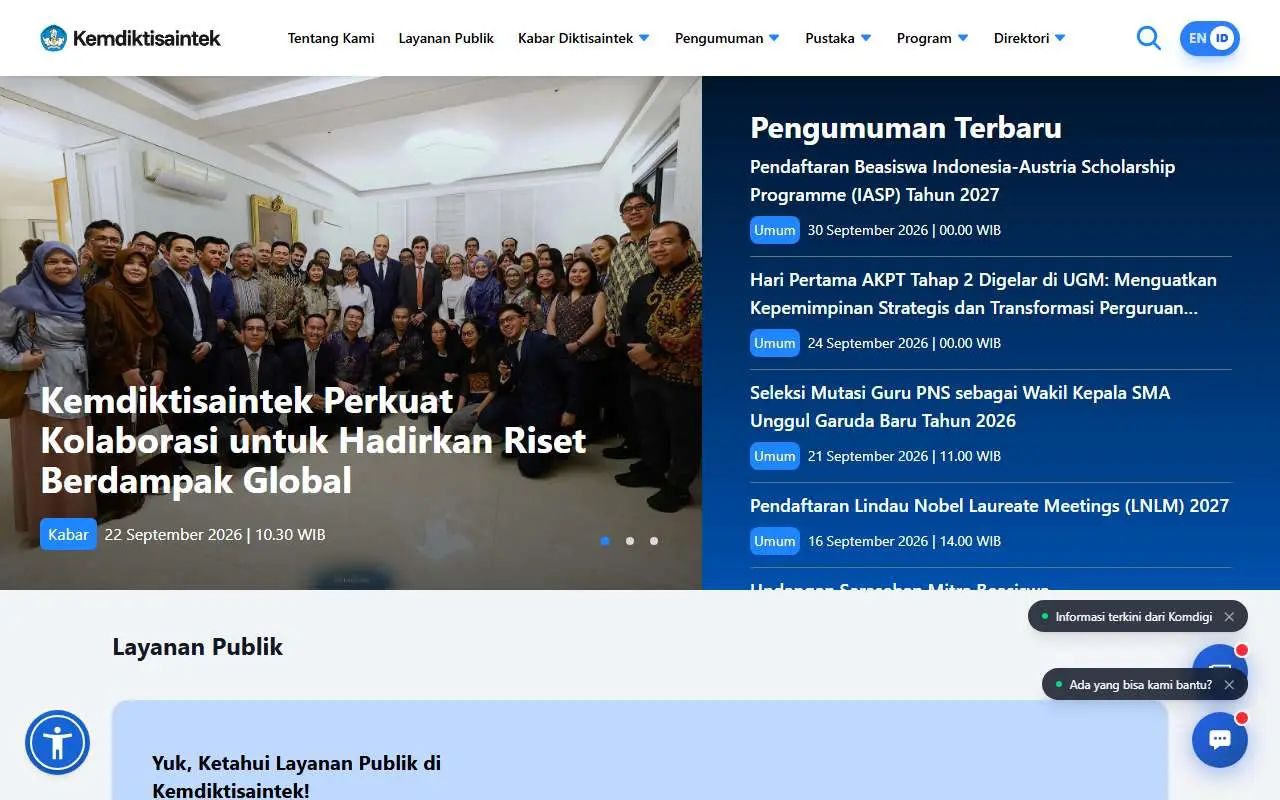
Task: Expand the Kabar Diktisaintek dropdown
Action: click(584, 38)
